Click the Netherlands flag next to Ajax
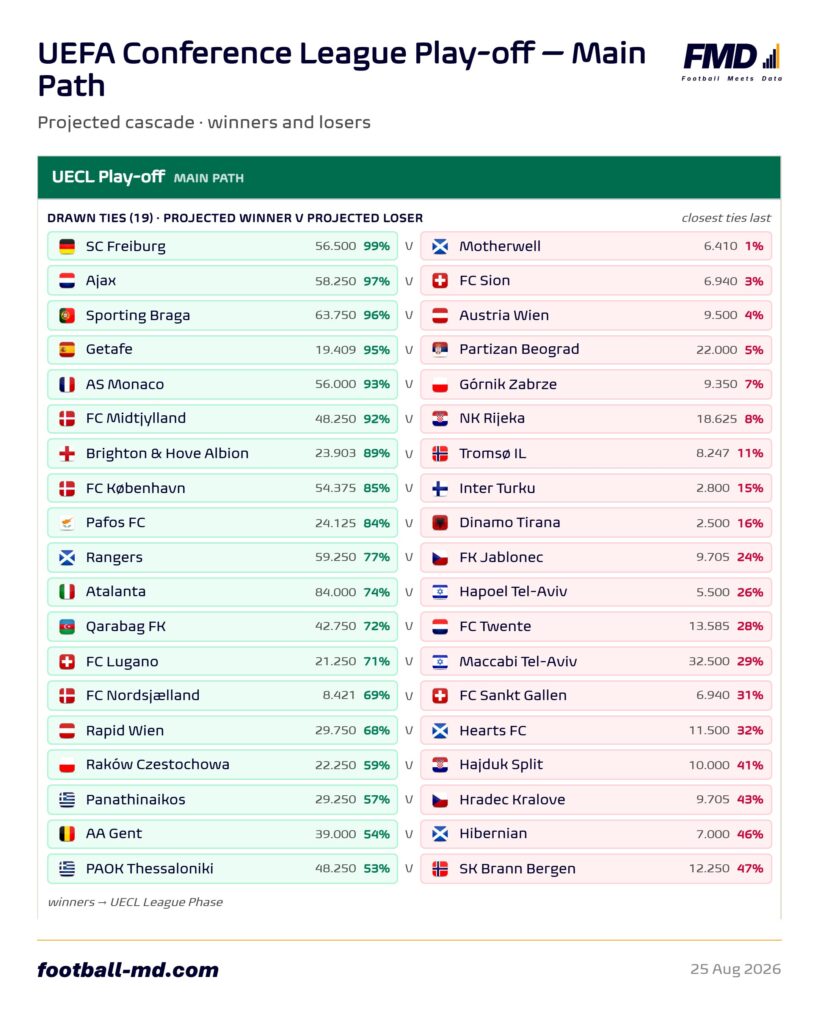Viewport: 819px width, 1024px height. click(x=67, y=281)
